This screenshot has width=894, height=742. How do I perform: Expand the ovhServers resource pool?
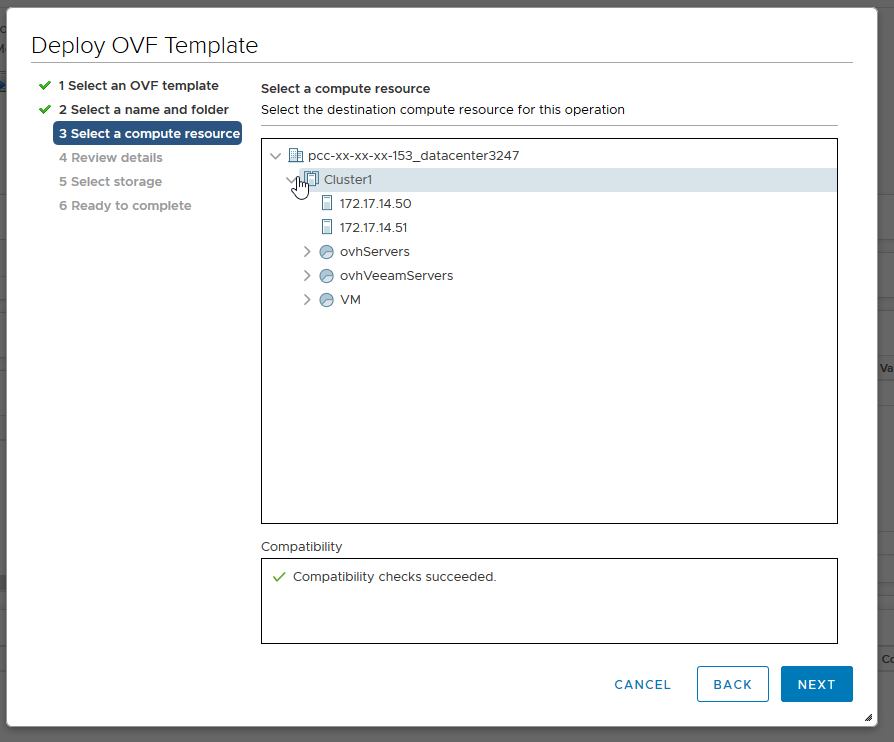[307, 252]
